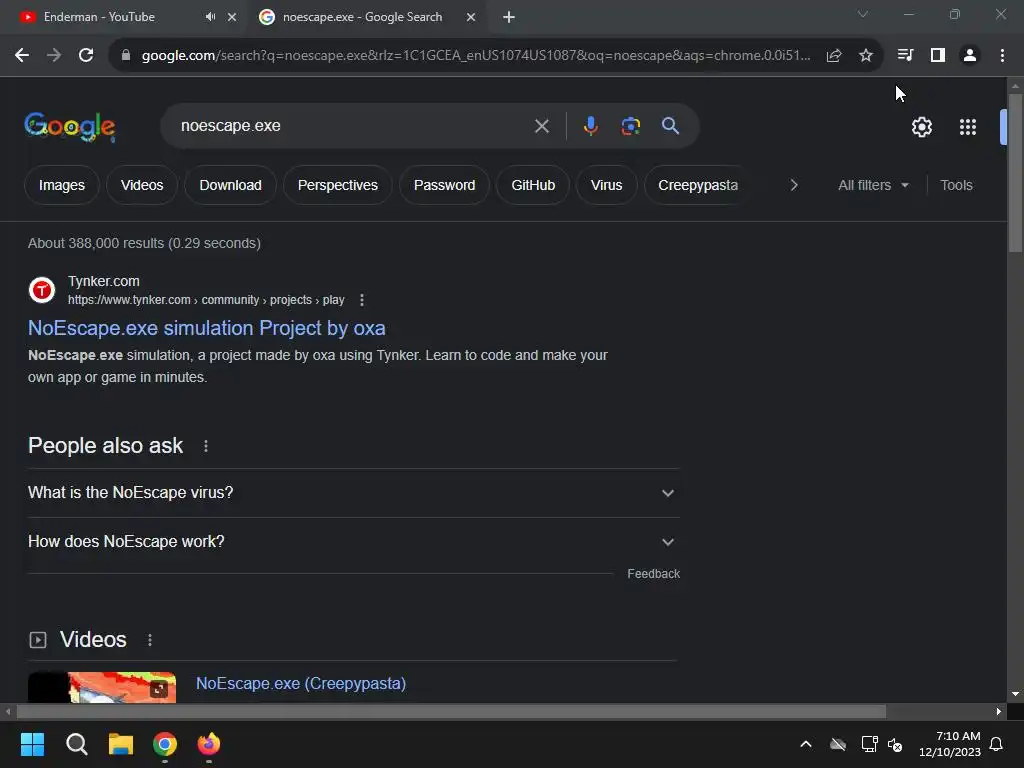Open Firefox from the taskbar
The width and height of the screenshot is (1024, 768).
[209, 744]
